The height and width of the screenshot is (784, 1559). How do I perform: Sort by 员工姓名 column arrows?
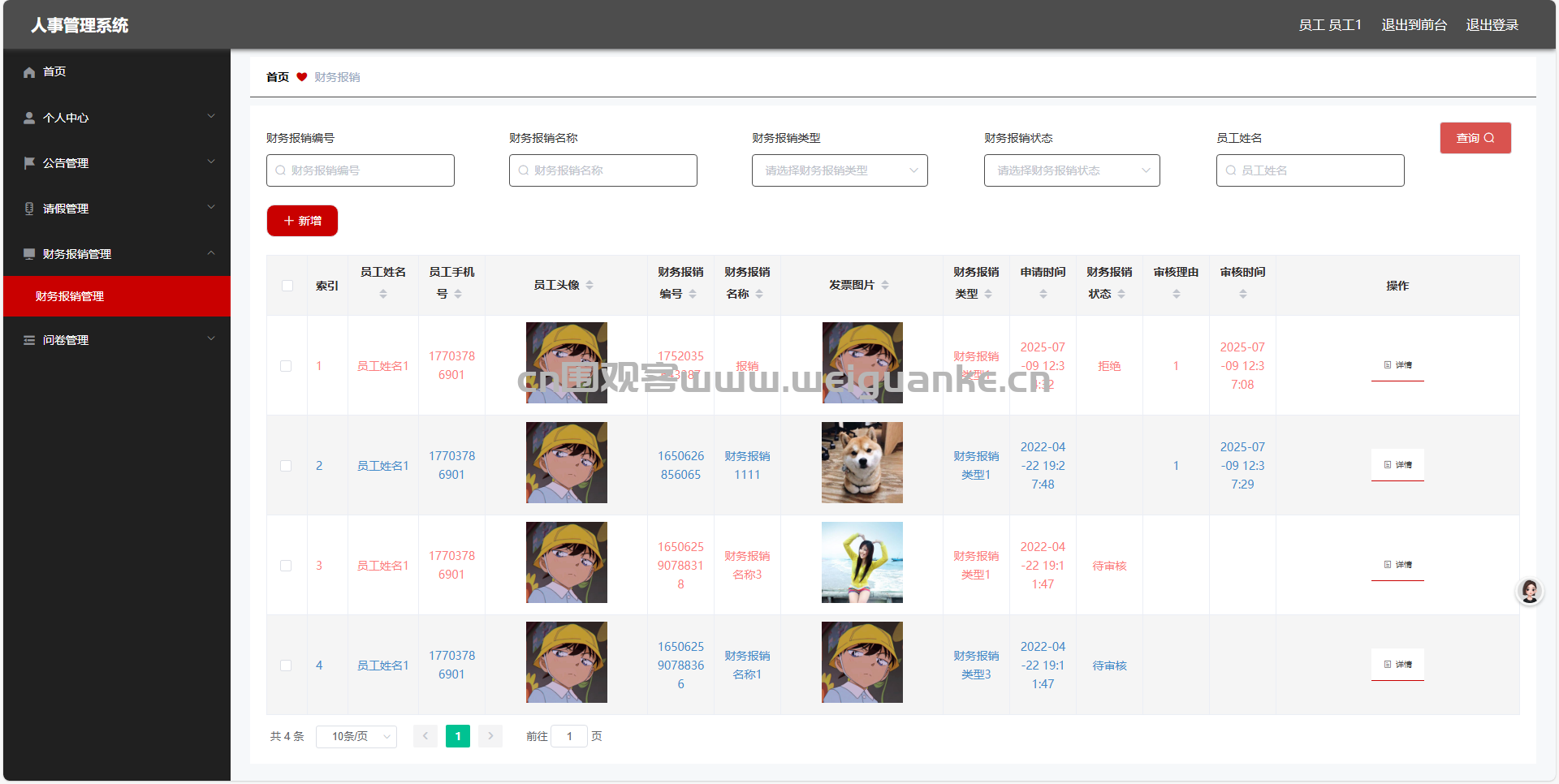click(383, 294)
